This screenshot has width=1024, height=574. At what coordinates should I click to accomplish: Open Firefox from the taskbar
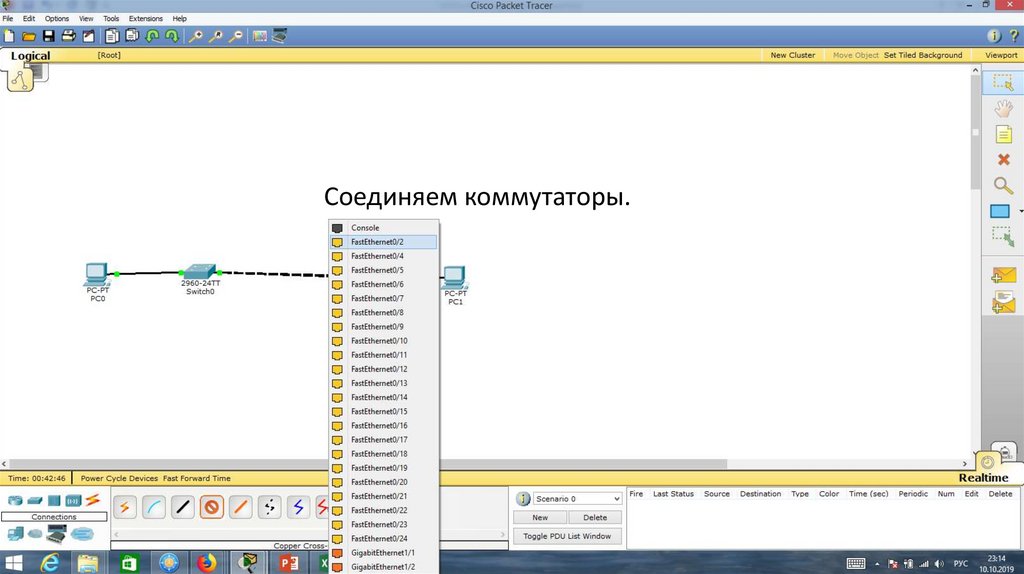(x=207, y=562)
